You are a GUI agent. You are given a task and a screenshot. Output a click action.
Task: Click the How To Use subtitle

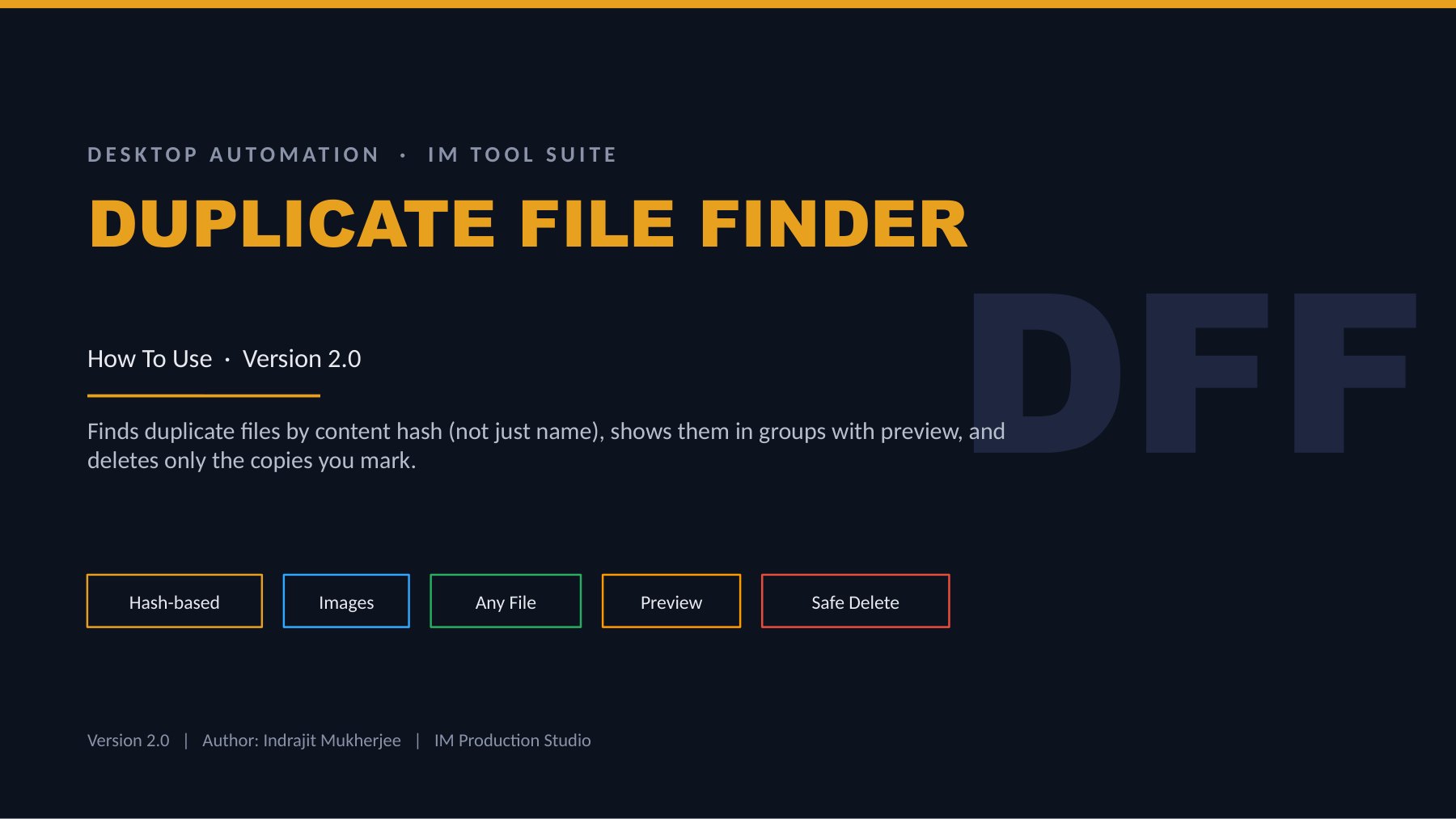click(150, 358)
